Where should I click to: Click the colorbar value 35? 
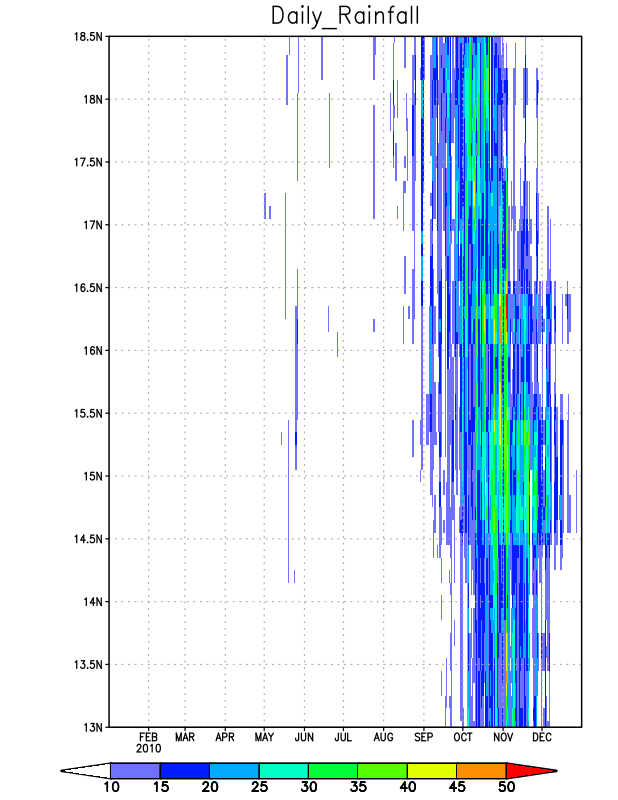[x=358, y=787]
